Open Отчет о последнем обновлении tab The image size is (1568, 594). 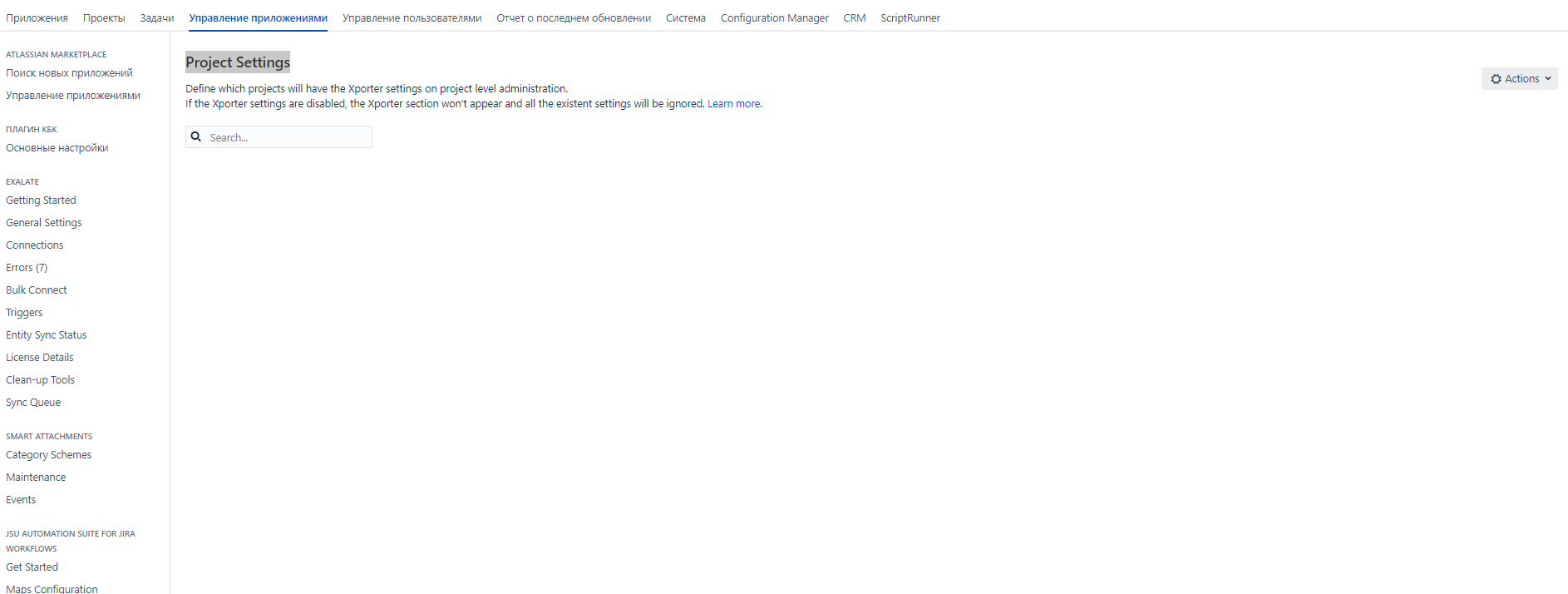pos(574,18)
